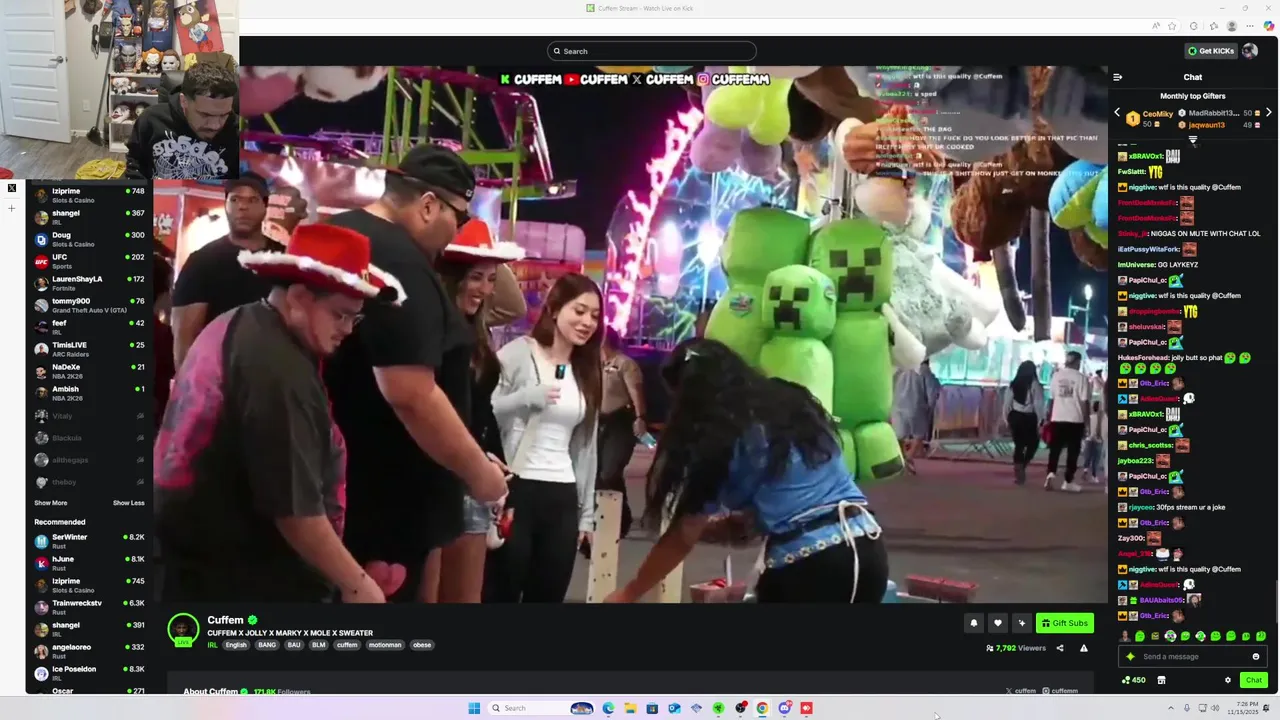Click the Windows taskbar search box
1280x720 pixels.
point(541,708)
